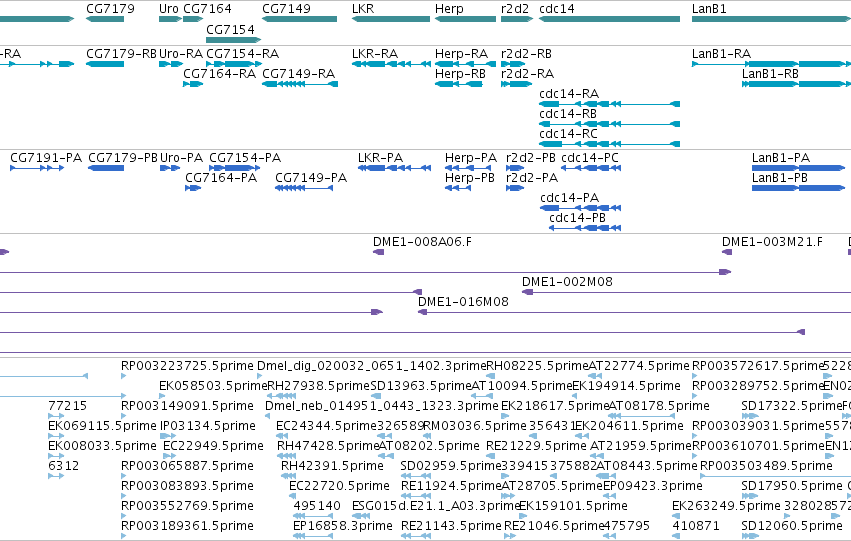The height and width of the screenshot is (541, 851).
Task: Click the Herp-RA transcript label
Action: tap(461, 54)
